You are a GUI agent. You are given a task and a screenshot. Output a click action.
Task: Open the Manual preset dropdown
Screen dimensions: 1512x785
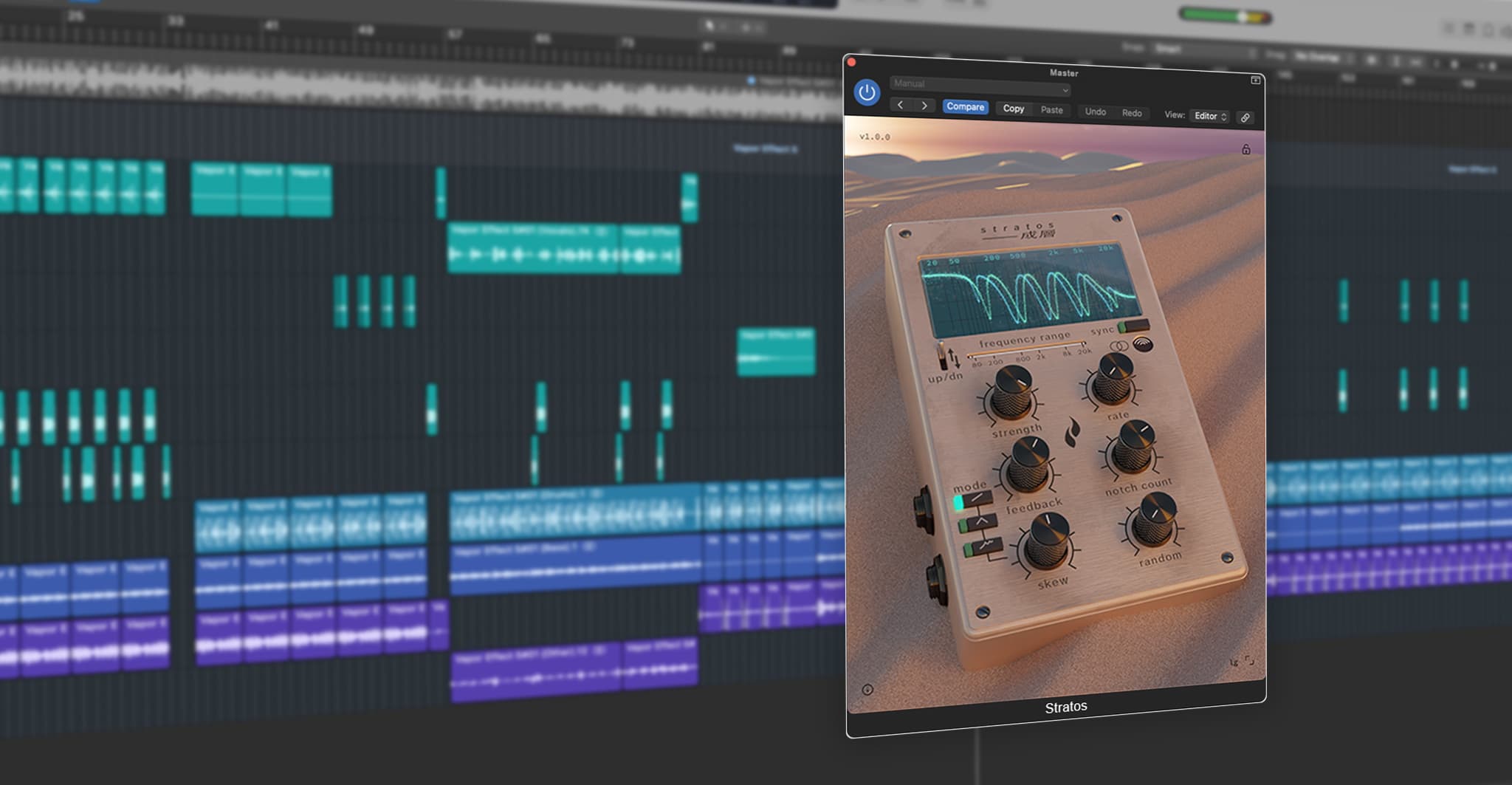point(980,86)
